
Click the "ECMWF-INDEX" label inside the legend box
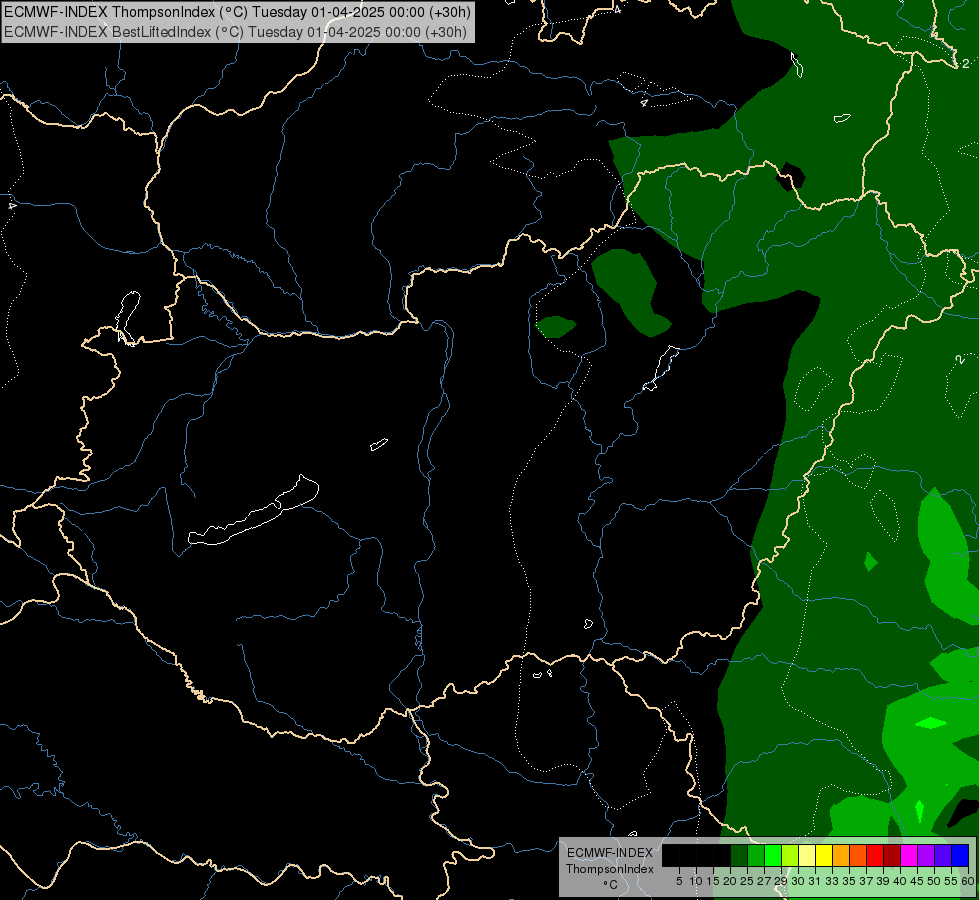click(x=610, y=853)
